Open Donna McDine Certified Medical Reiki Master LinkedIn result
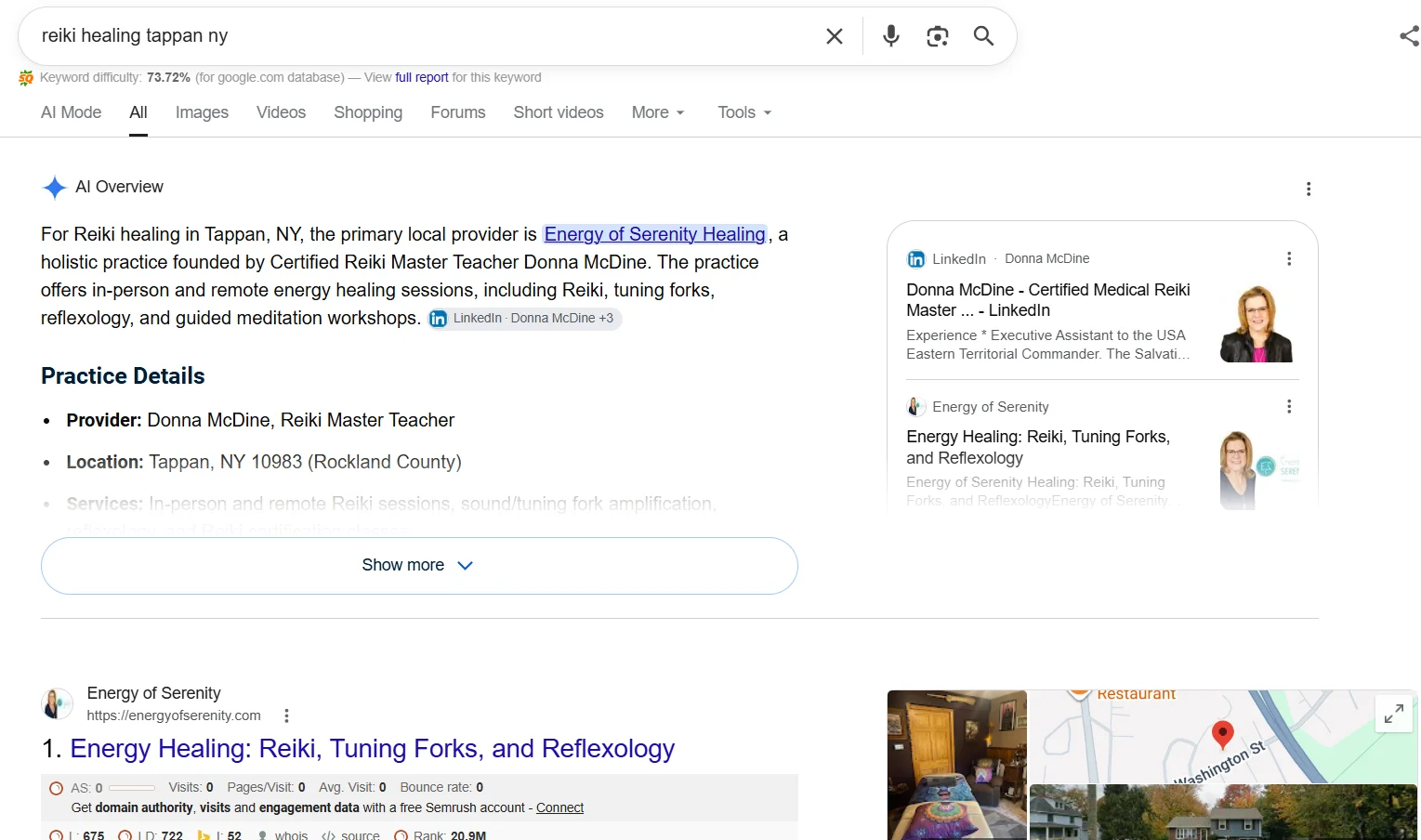The height and width of the screenshot is (840, 1421). coord(1048,300)
